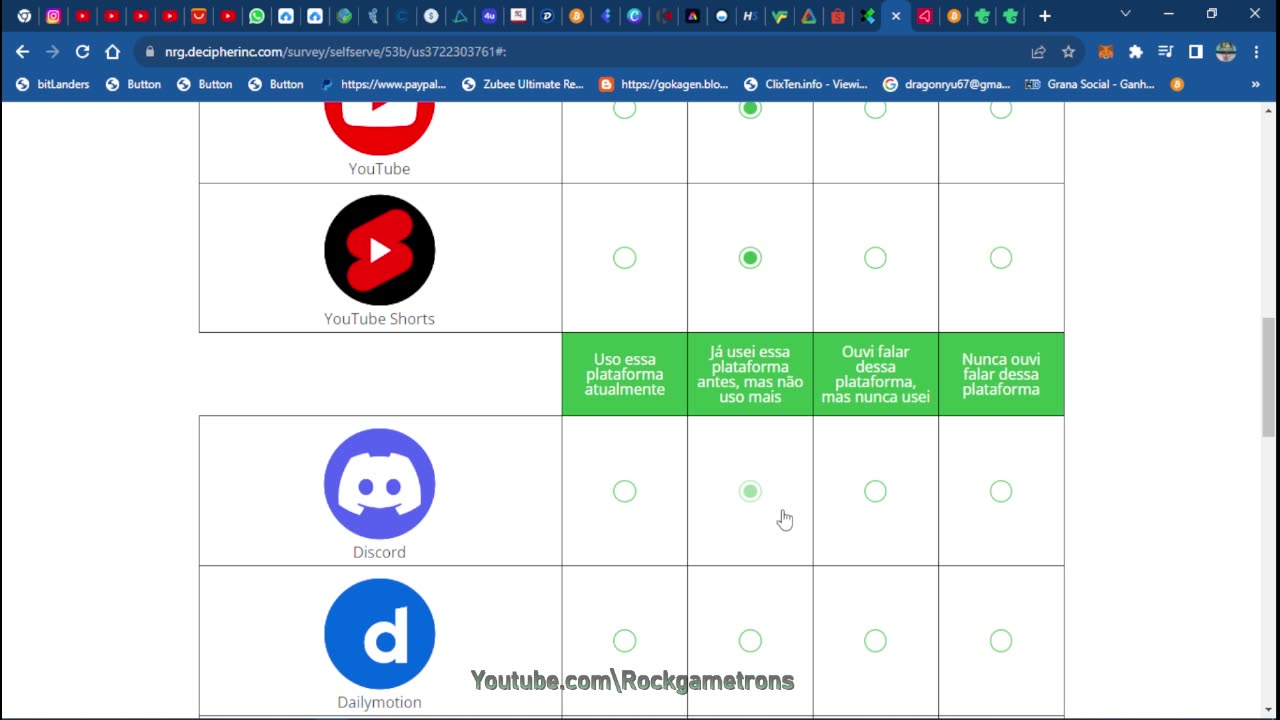The image size is (1280, 720).
Task: Select 'Já usei' option for Discord
Action: 750,491
